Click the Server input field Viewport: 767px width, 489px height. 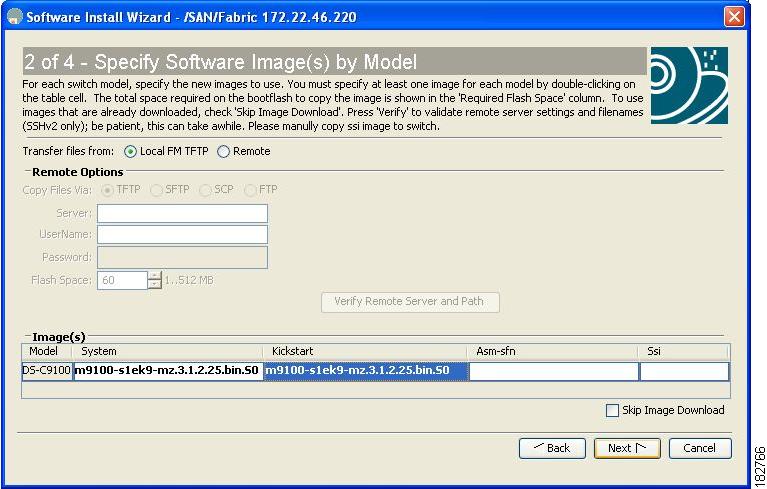[182, 214]
